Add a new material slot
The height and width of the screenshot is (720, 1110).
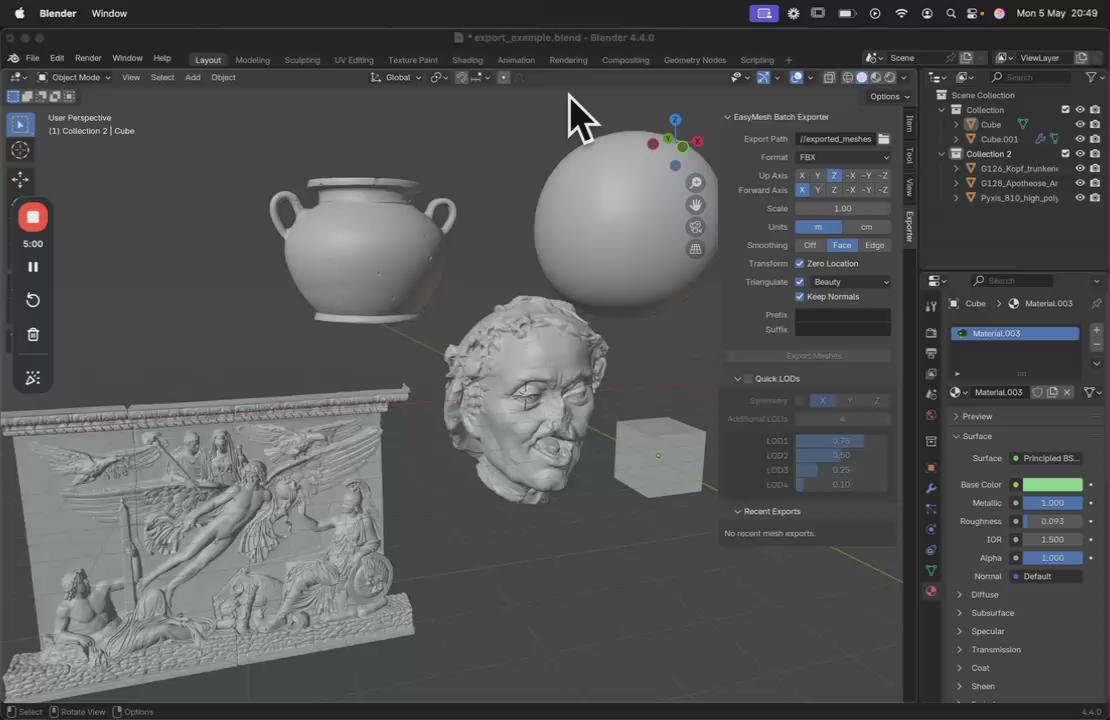[1097, 330]
